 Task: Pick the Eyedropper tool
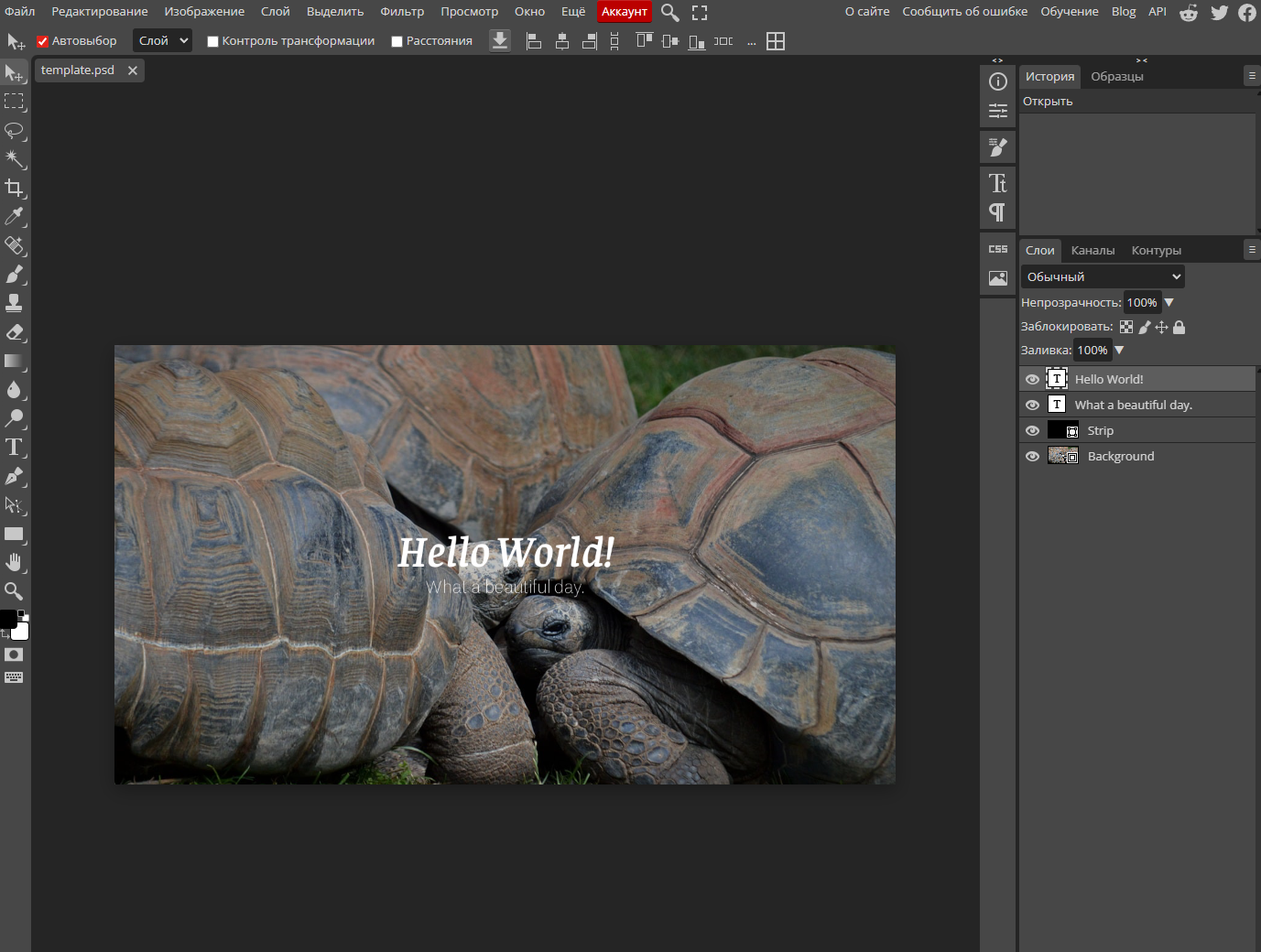pos(15,216)
